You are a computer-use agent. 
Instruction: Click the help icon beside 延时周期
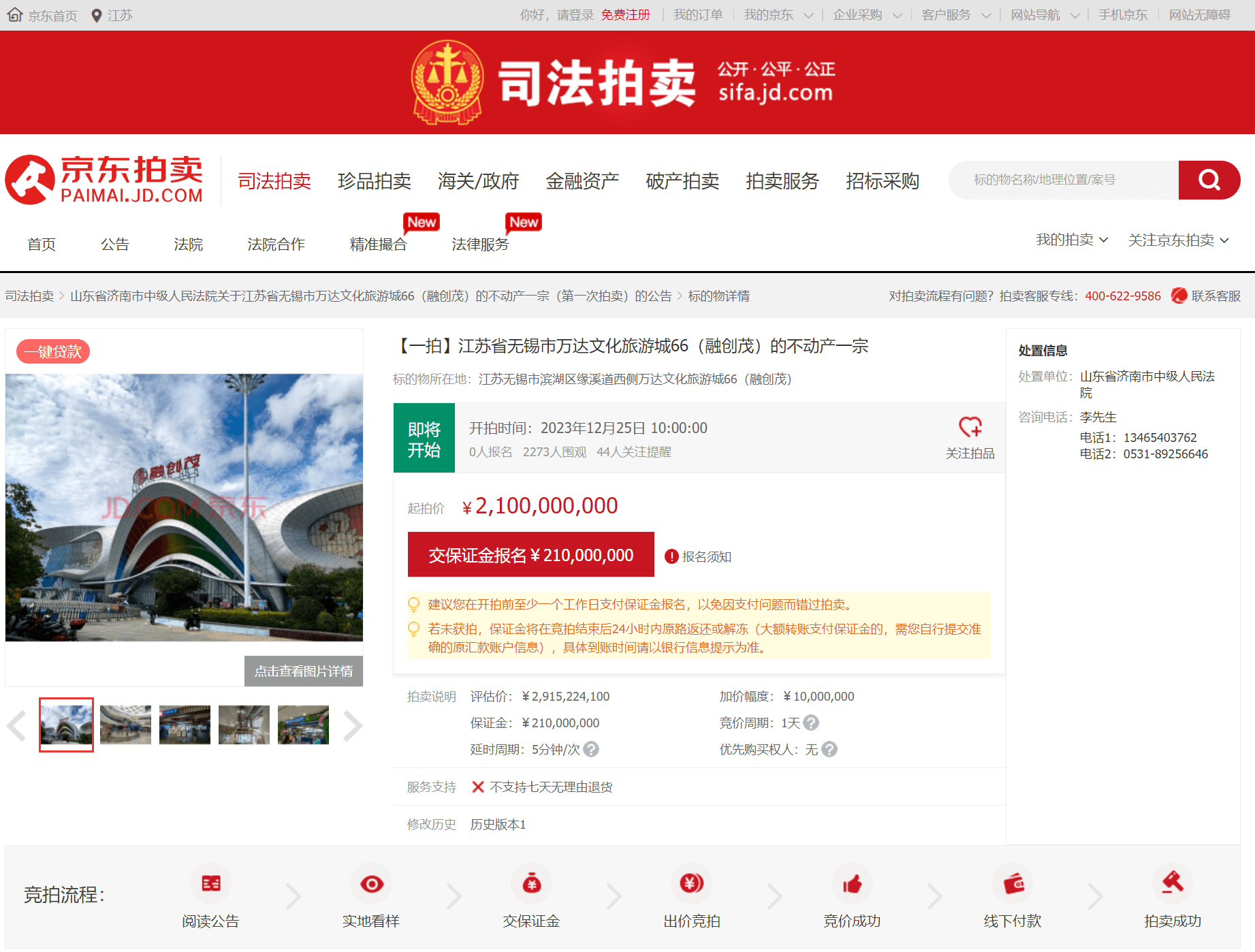click(591, 749)
